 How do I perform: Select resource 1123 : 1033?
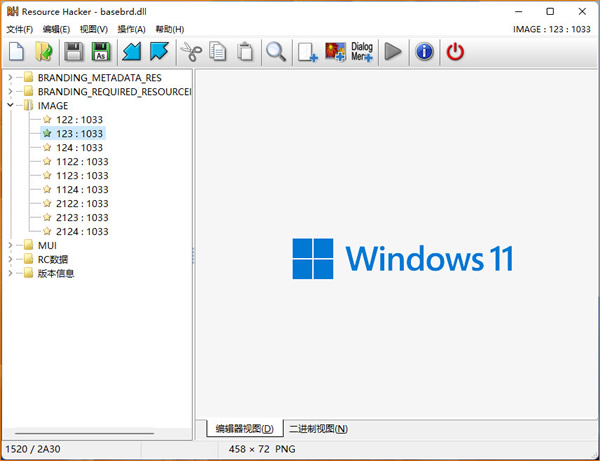coord(82,176)
